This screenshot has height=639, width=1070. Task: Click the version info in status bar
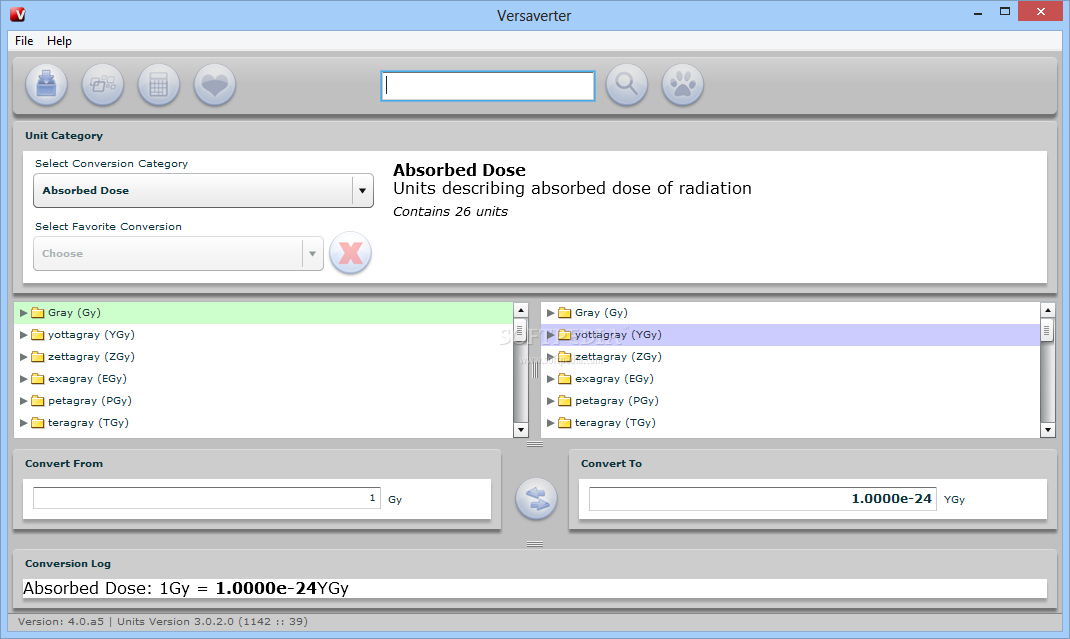[x=162, y=622]
